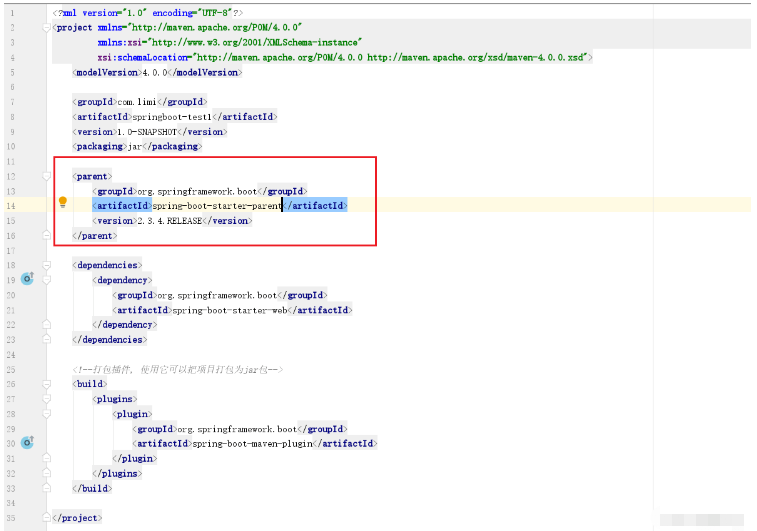Click the groupId text on line 13
757x531 pixels.
click(200, 192)
